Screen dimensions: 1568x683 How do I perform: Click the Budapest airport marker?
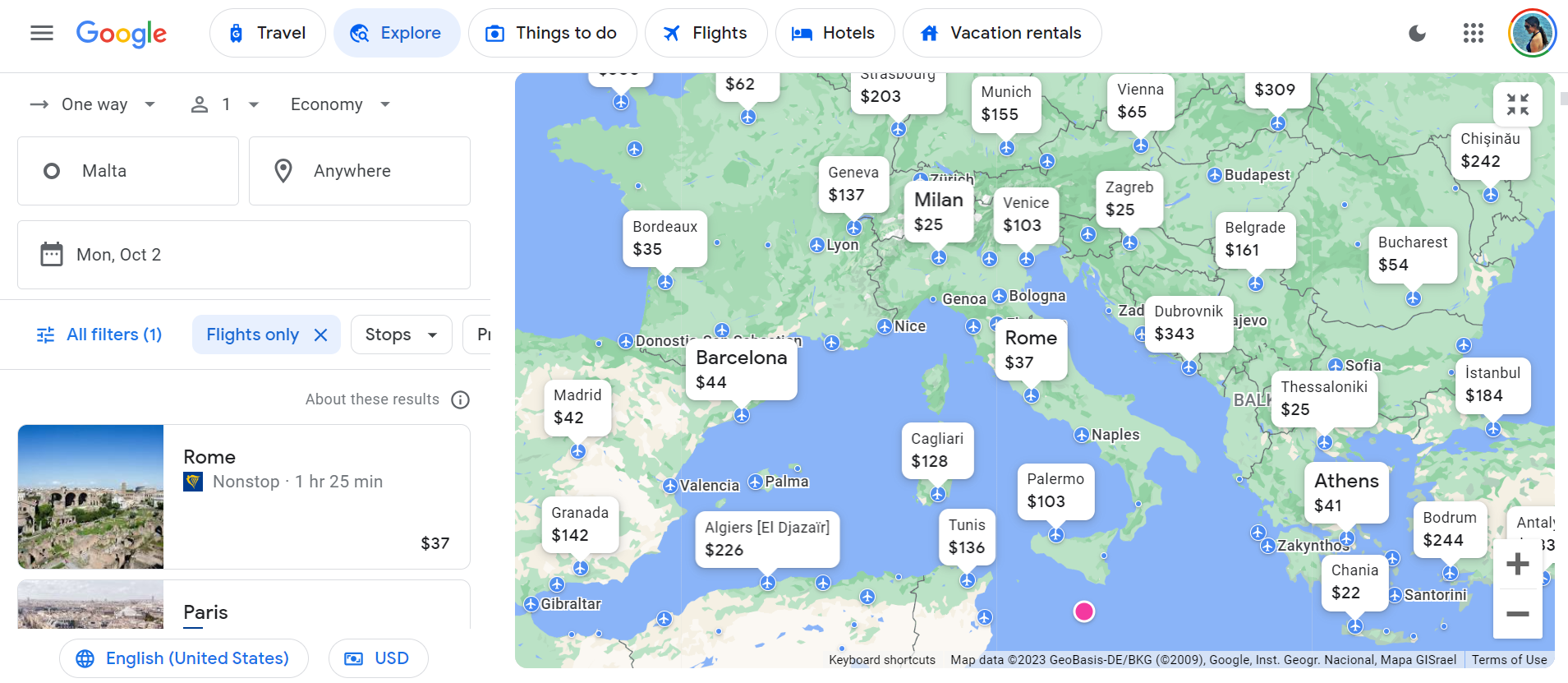point(1215,175)
